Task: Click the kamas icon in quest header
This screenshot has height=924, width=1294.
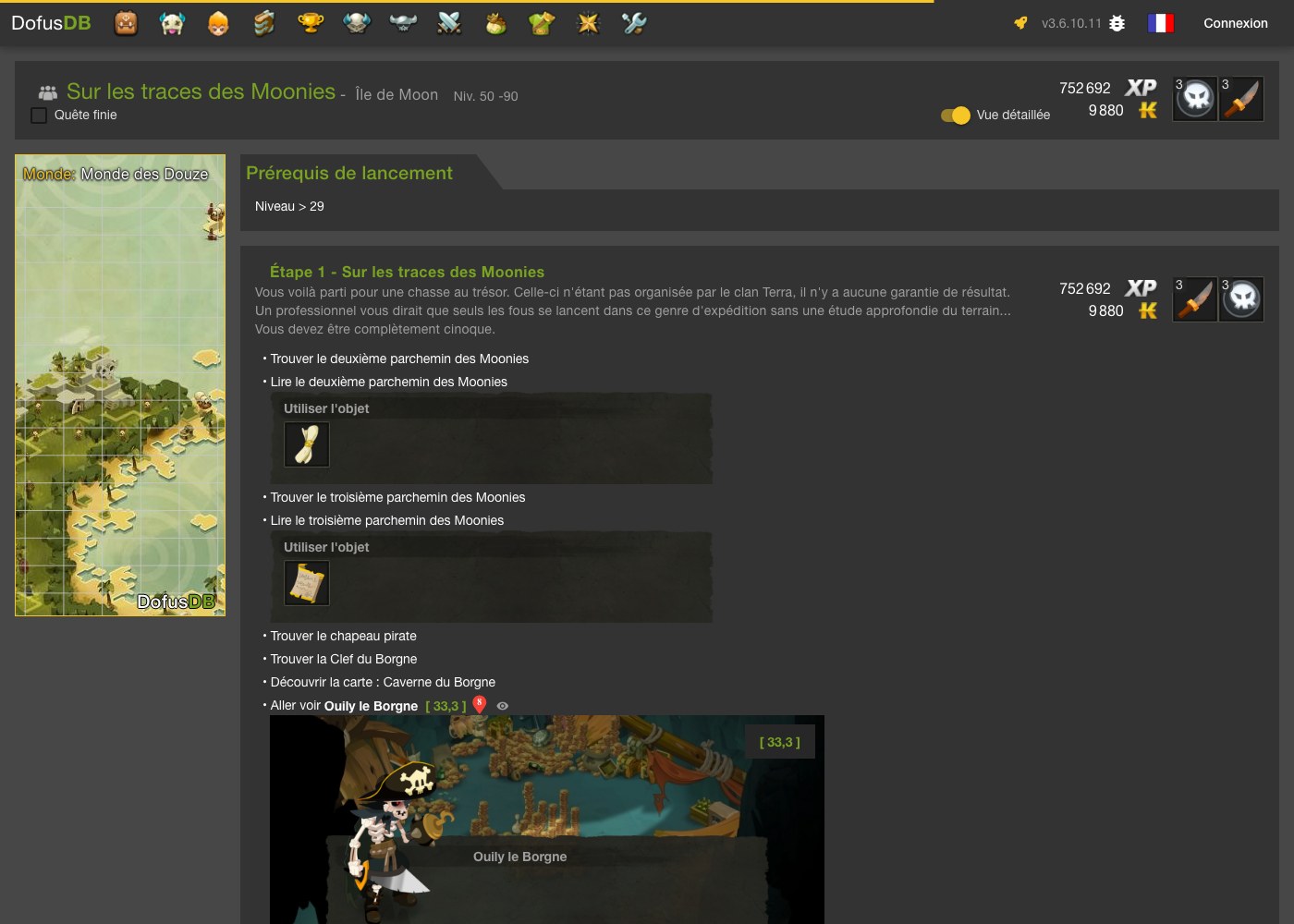Action: click(x=1148, y=110)
